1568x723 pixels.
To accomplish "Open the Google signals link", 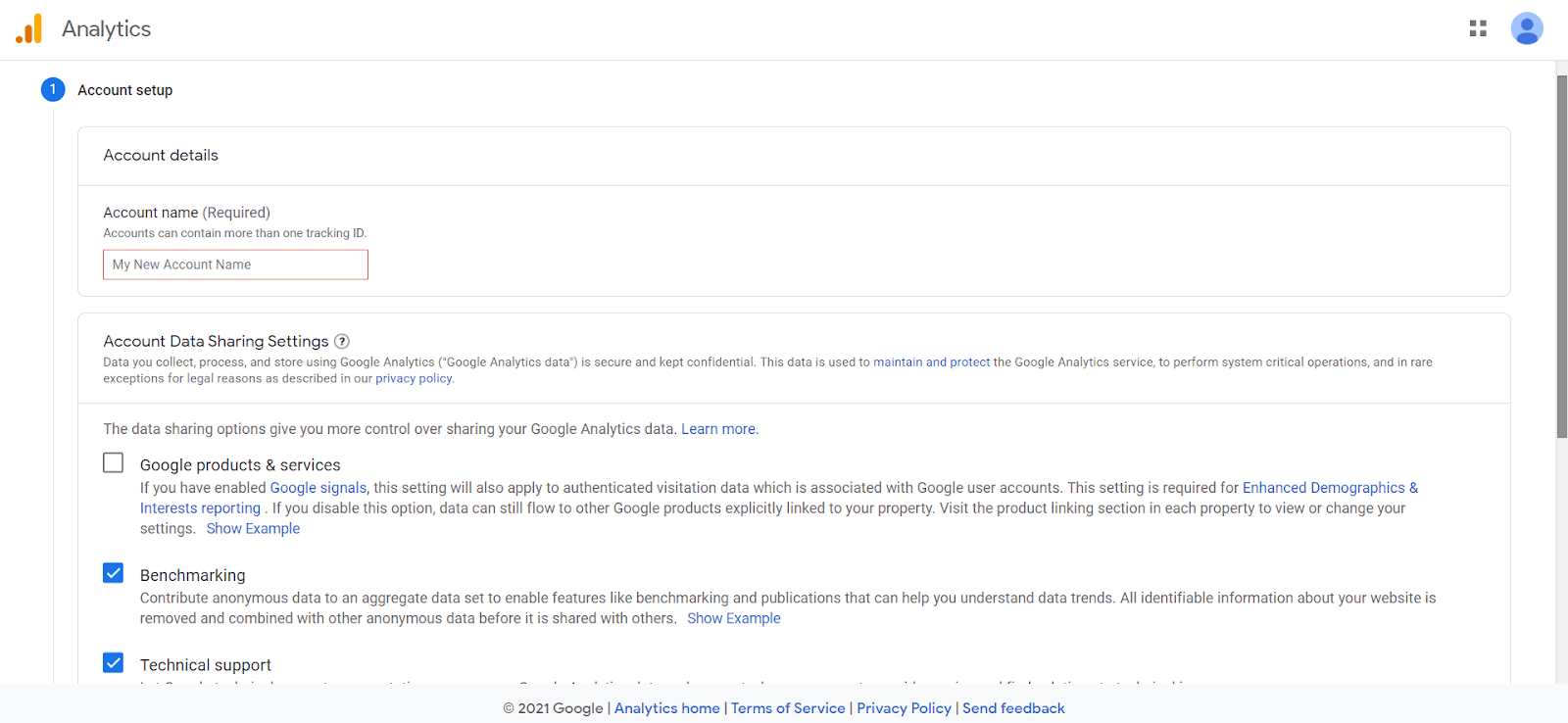I will click(x=318, y=488).
